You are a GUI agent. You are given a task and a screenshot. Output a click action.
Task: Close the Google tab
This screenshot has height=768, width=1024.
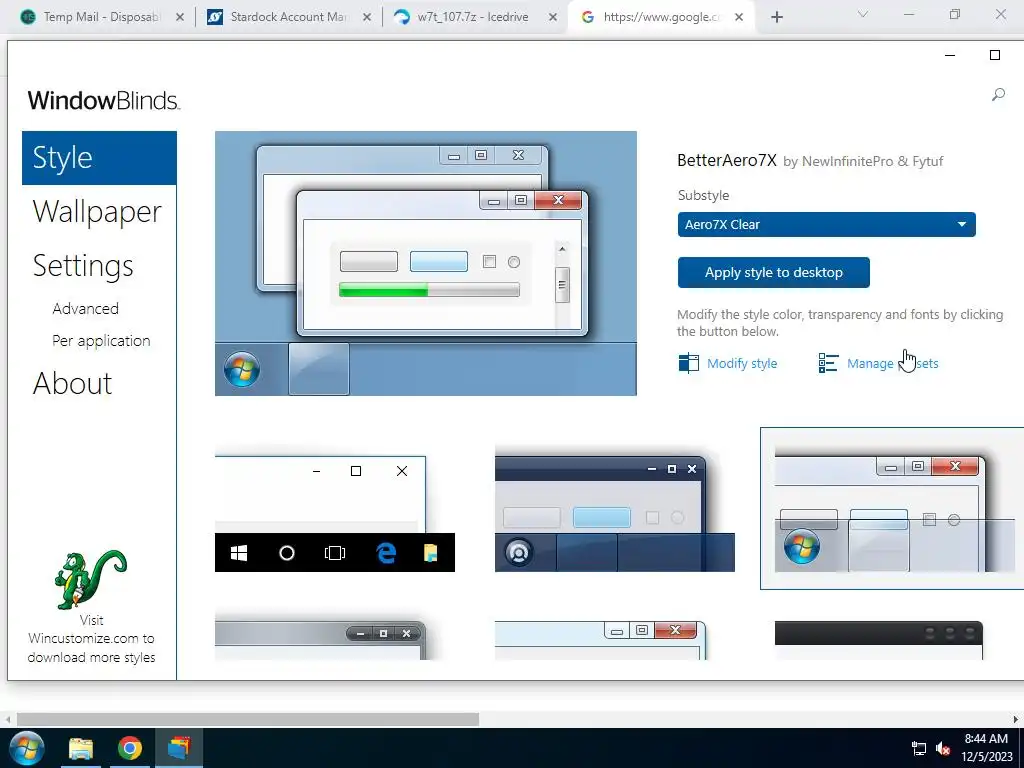739,17
